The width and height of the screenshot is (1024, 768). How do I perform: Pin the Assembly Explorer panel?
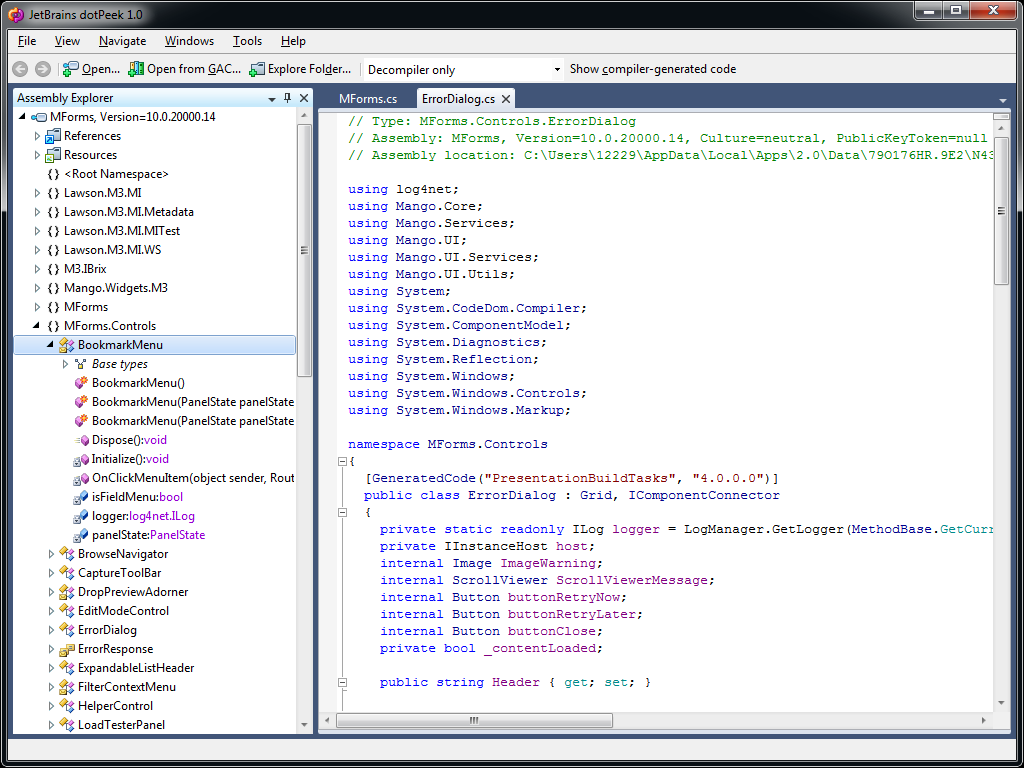coord(287,98)
